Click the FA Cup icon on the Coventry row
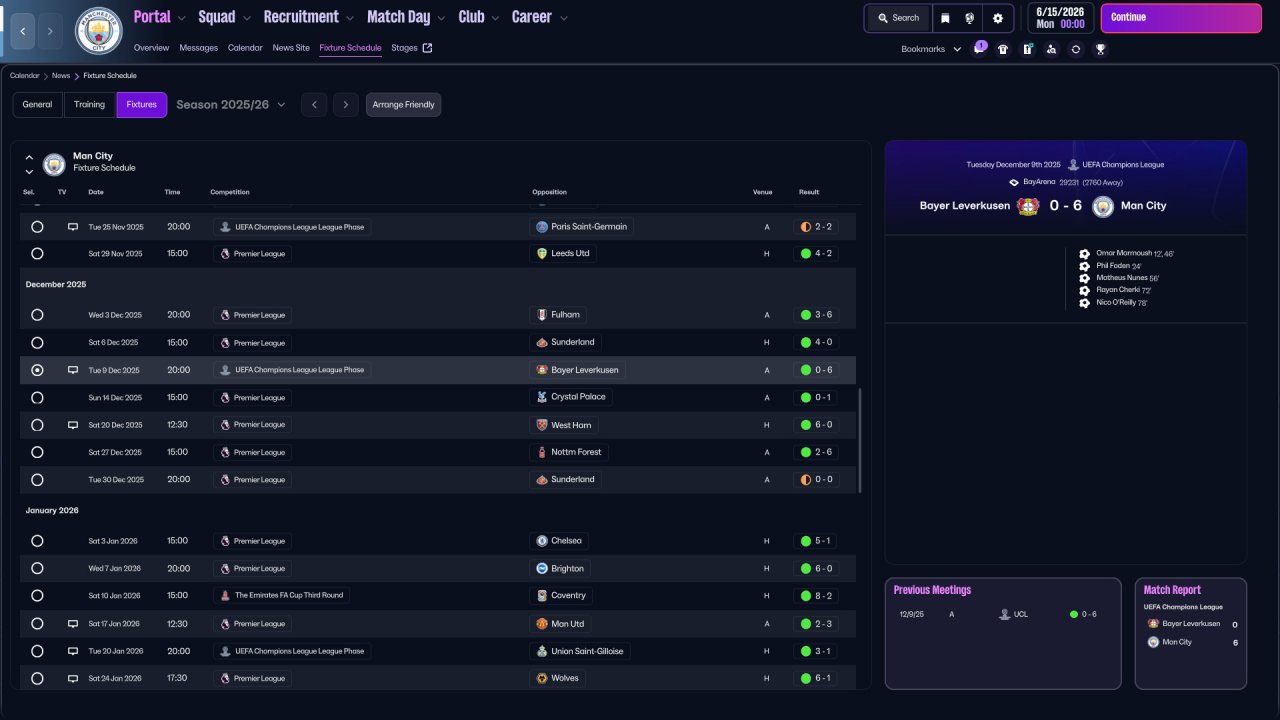Viewport: 1280px width, 720px height. tap(225, 596)
